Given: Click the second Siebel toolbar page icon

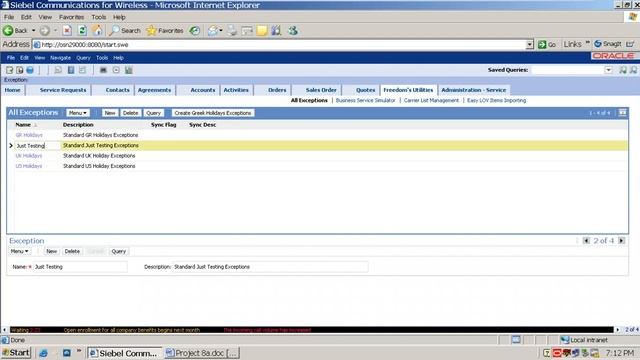Looking at the screenshot, I should click(x=20, y=70).
